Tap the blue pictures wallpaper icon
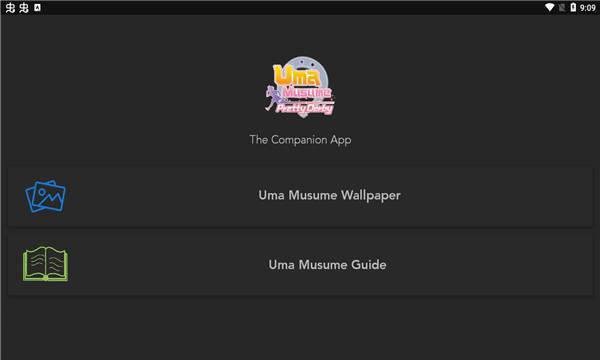Image resolution: width=600 pixels, height=360 pixels. click(x=45, y=196)
